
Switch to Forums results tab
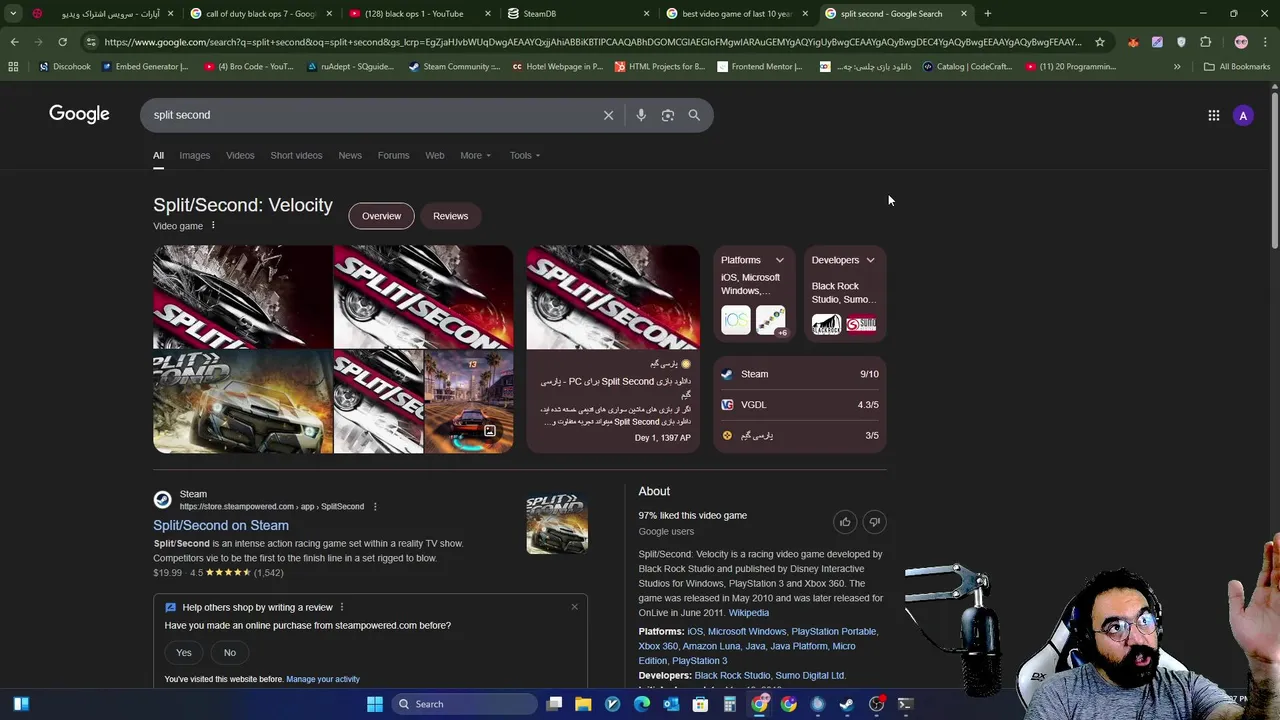click(393, 155)
